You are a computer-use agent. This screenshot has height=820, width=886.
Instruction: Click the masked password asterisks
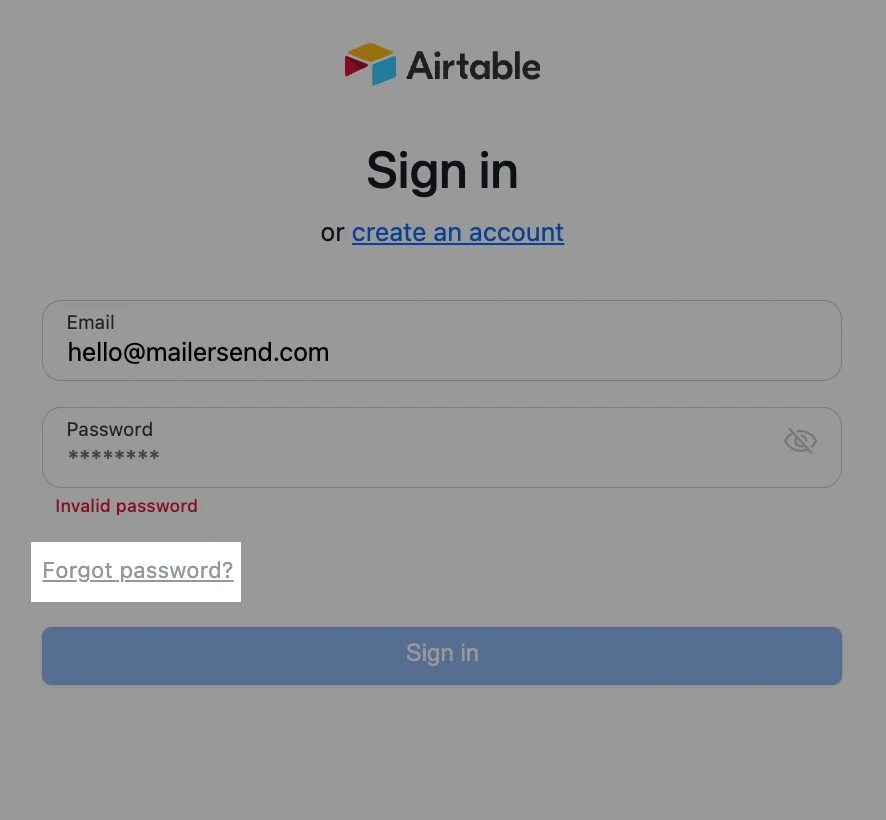pyautogui.click(x=113, y=457)
